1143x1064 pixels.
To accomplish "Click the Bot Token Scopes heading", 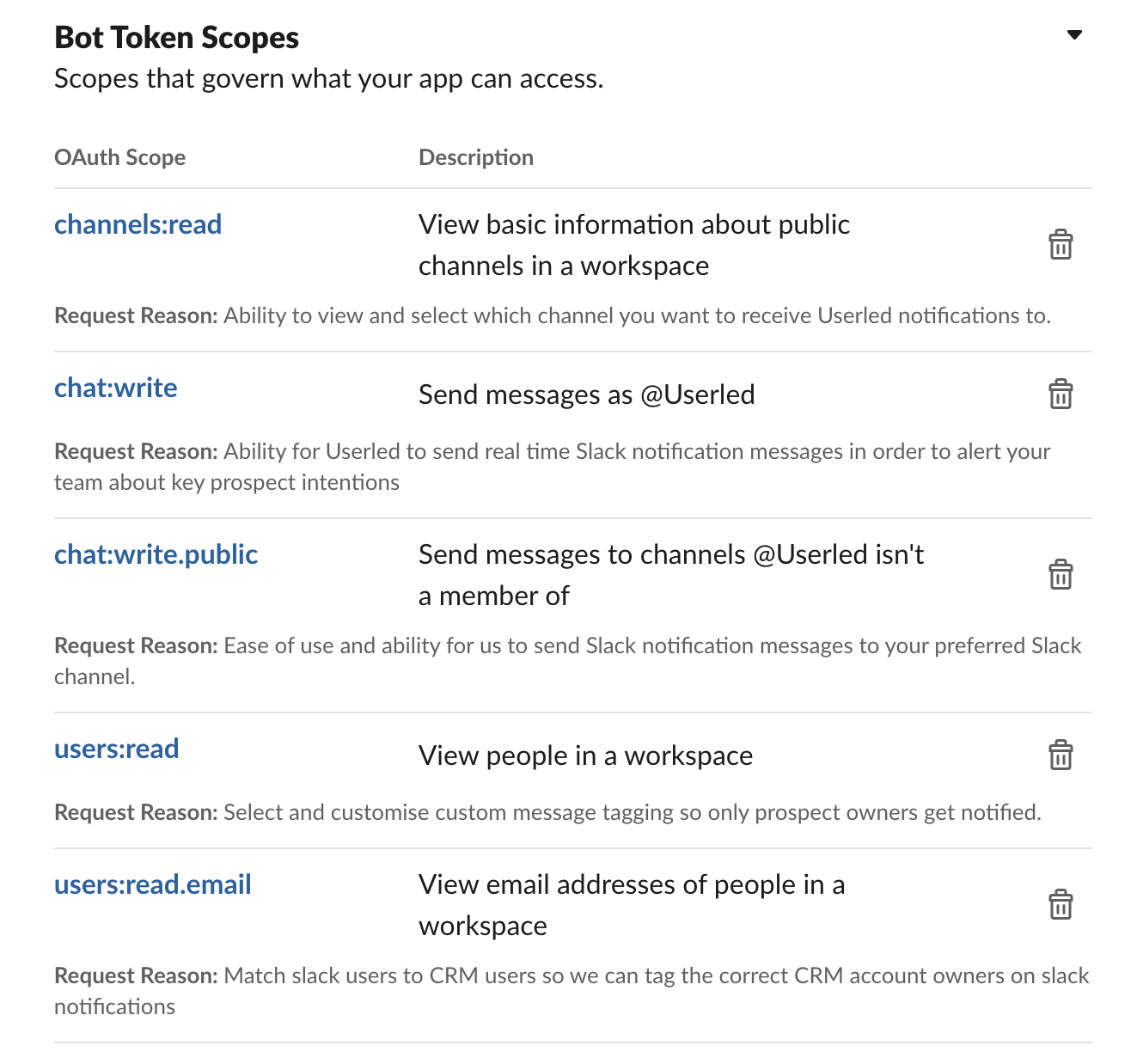I will click(x=176, y=38).
